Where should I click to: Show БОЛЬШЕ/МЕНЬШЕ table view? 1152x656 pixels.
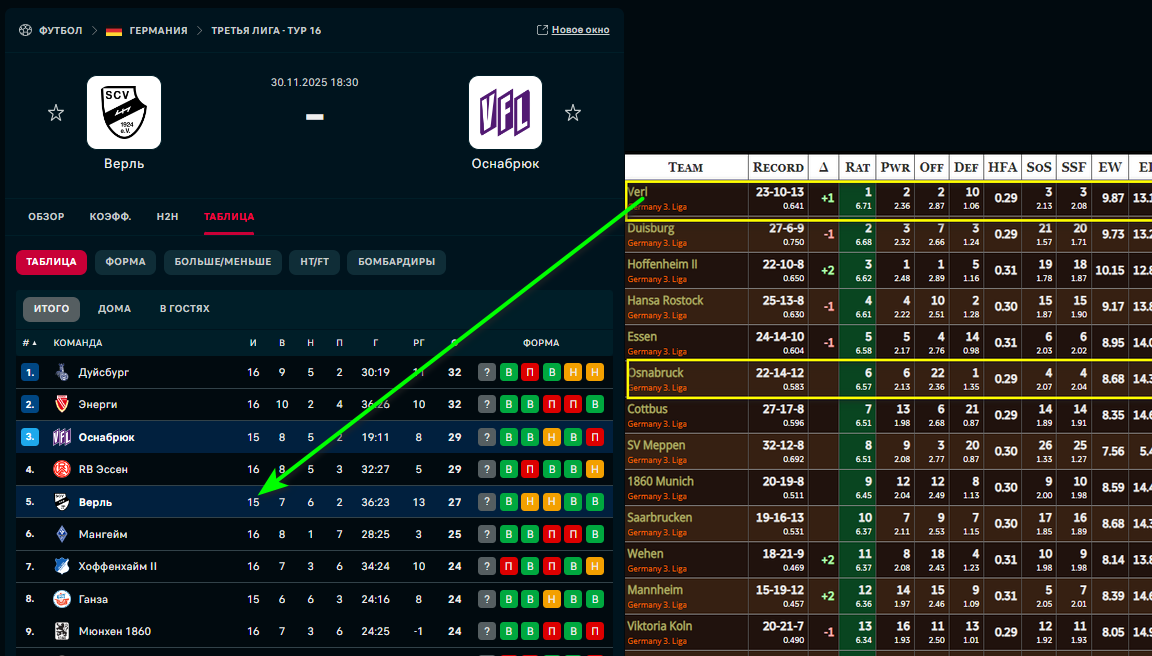pos(222,262)
